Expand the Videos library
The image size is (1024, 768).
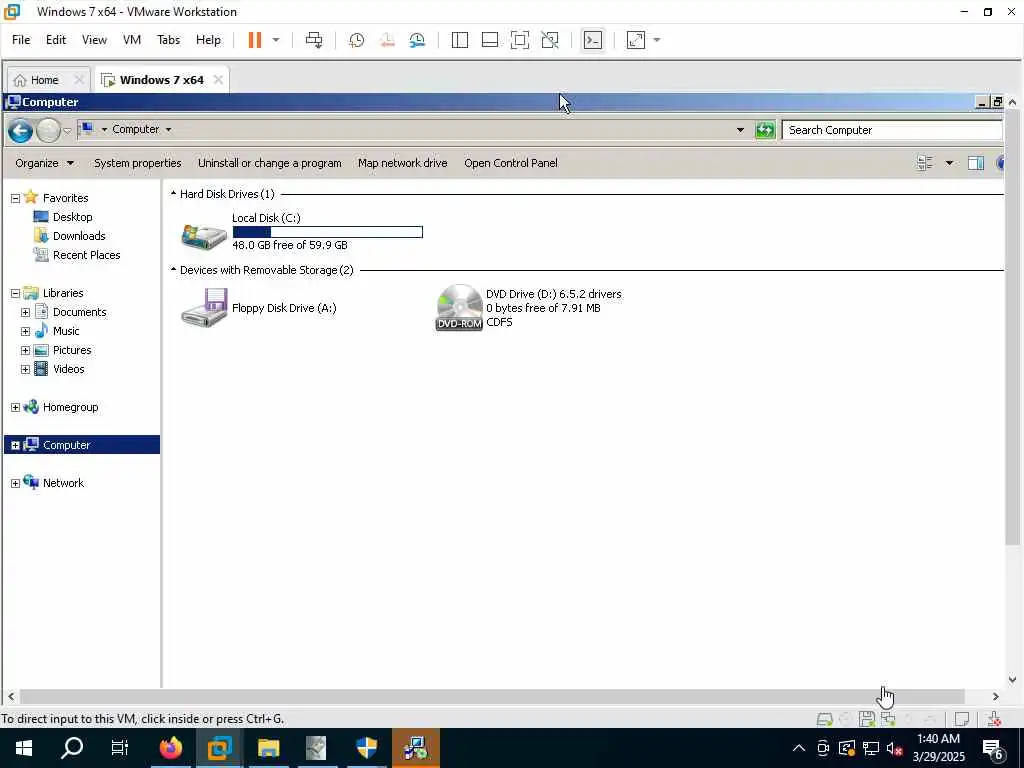click(x=25, y=369)
